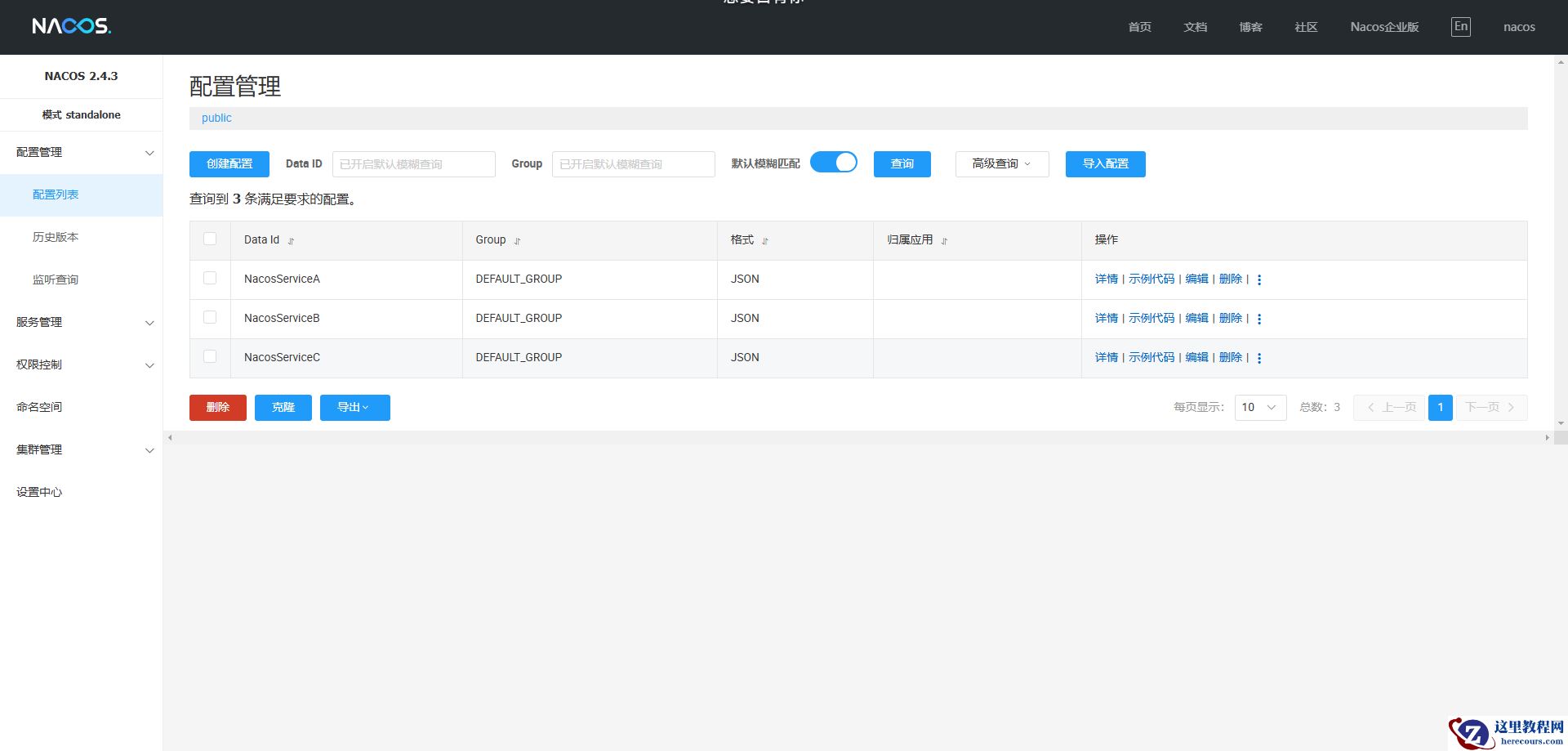Check the NacosServiceA row checkbox

(x=210, y=278)
